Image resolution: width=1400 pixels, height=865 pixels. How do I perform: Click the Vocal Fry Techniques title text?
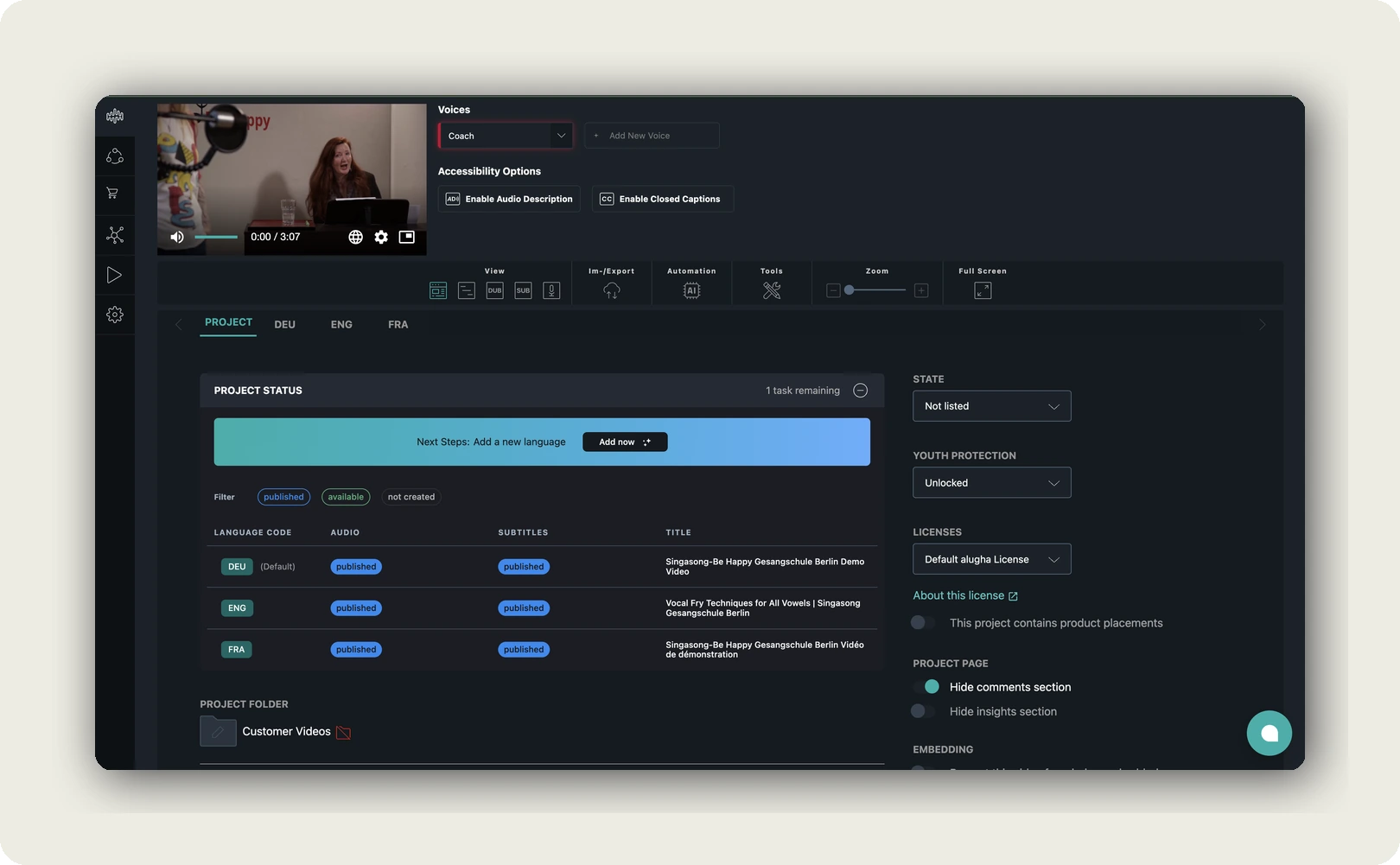click(x=763, y=608)
